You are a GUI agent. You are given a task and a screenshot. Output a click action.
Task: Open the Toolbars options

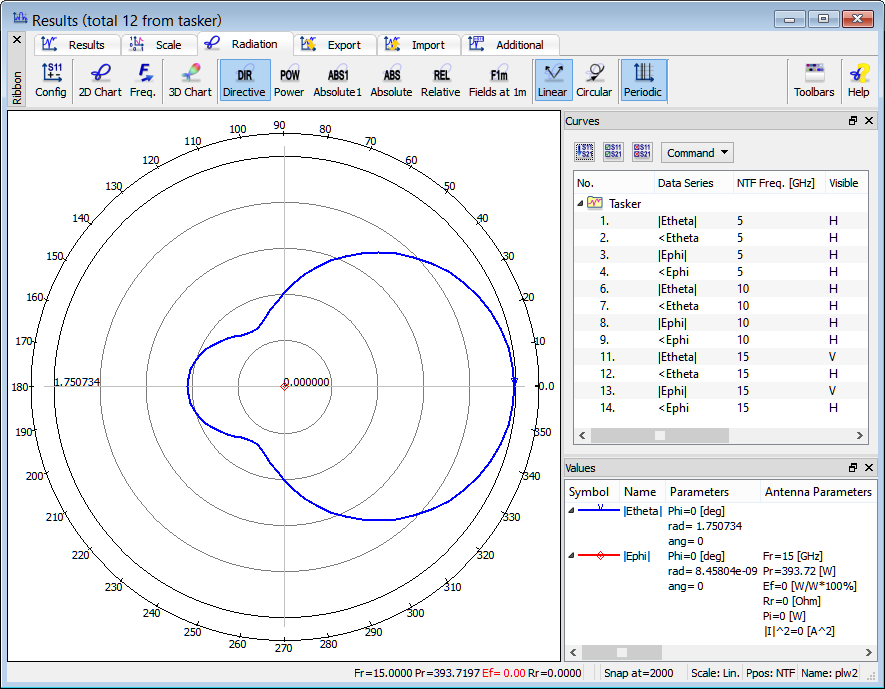tap(814, 80)
